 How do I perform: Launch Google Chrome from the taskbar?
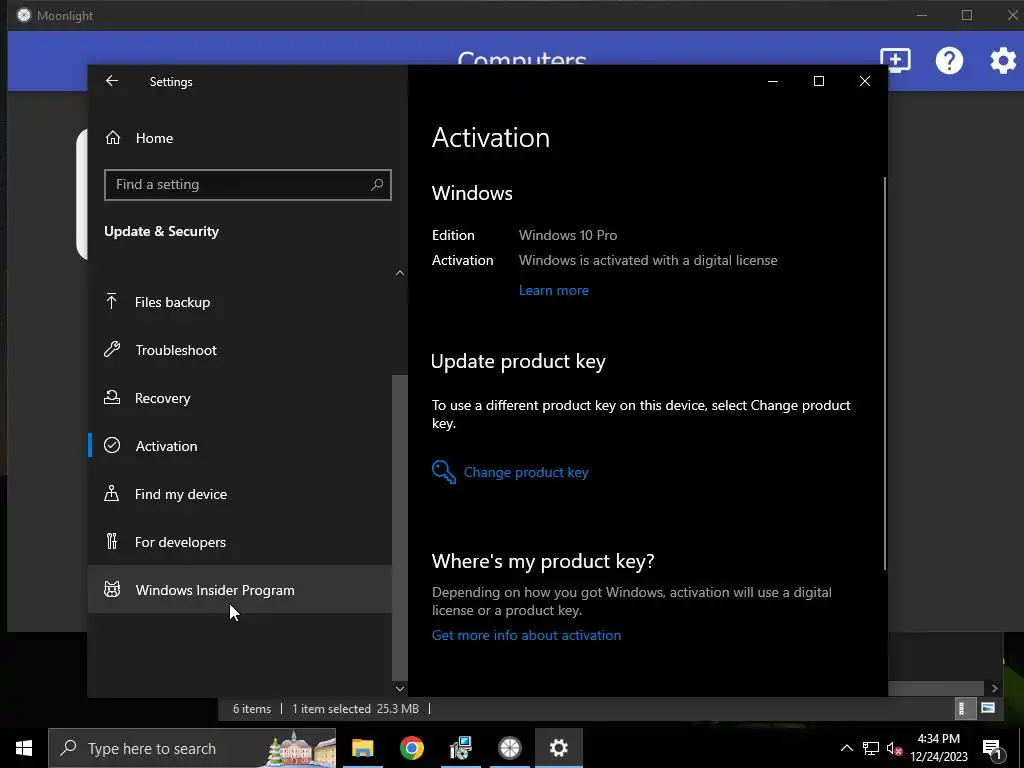411,748
